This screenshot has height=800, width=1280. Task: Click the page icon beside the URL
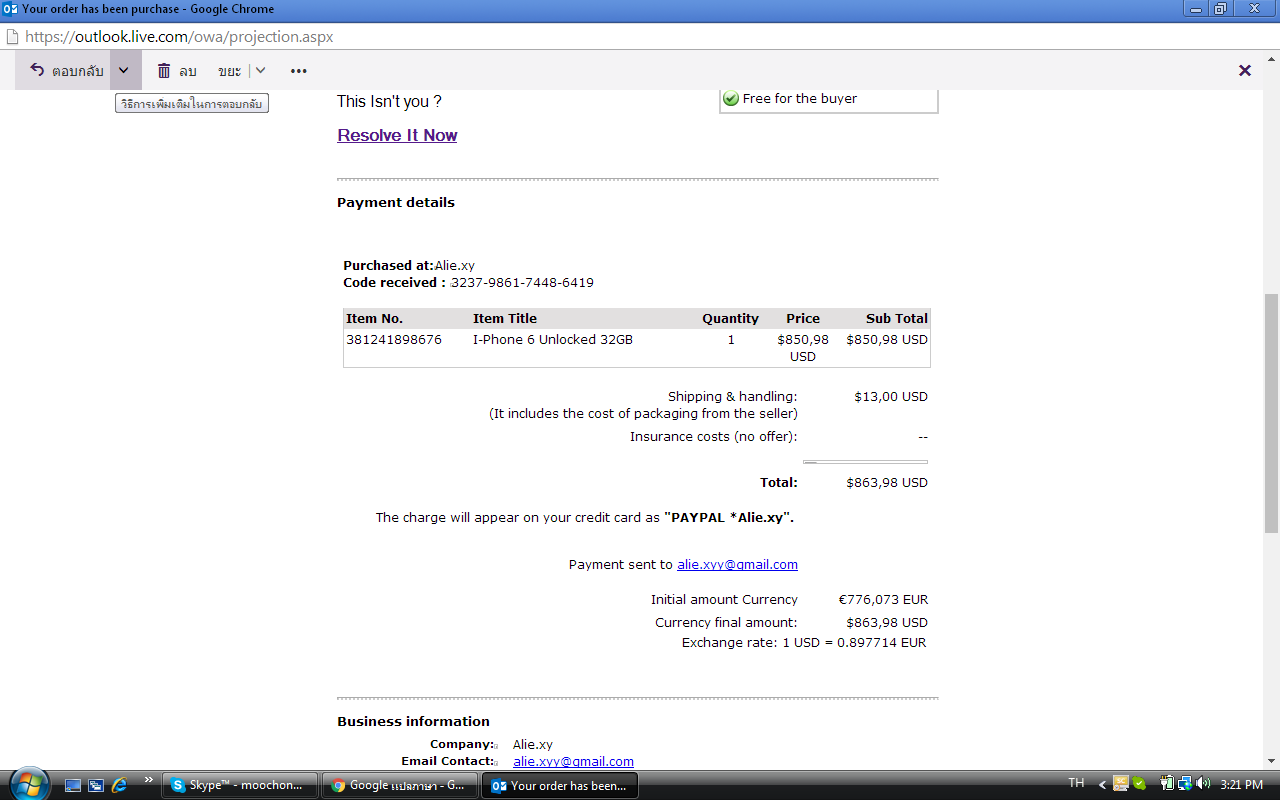(x=11, y=36)
